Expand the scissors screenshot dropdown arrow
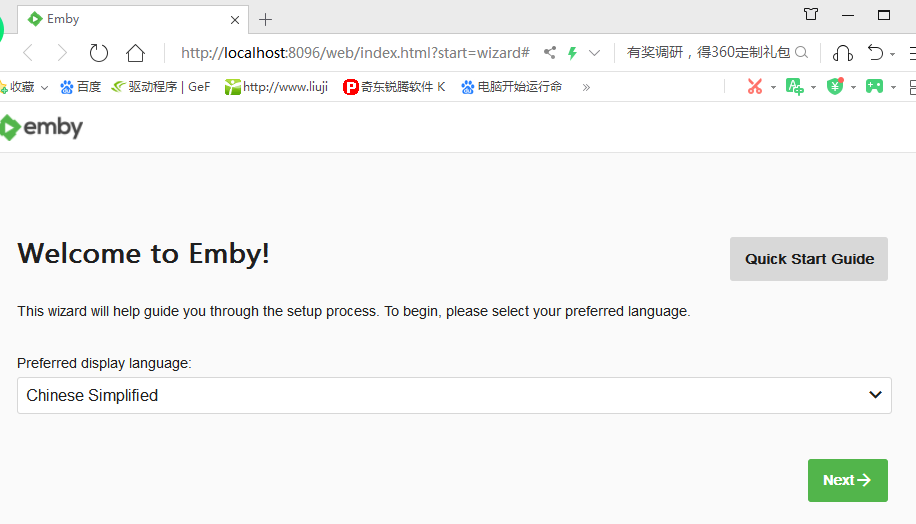 tap(773, 88)
